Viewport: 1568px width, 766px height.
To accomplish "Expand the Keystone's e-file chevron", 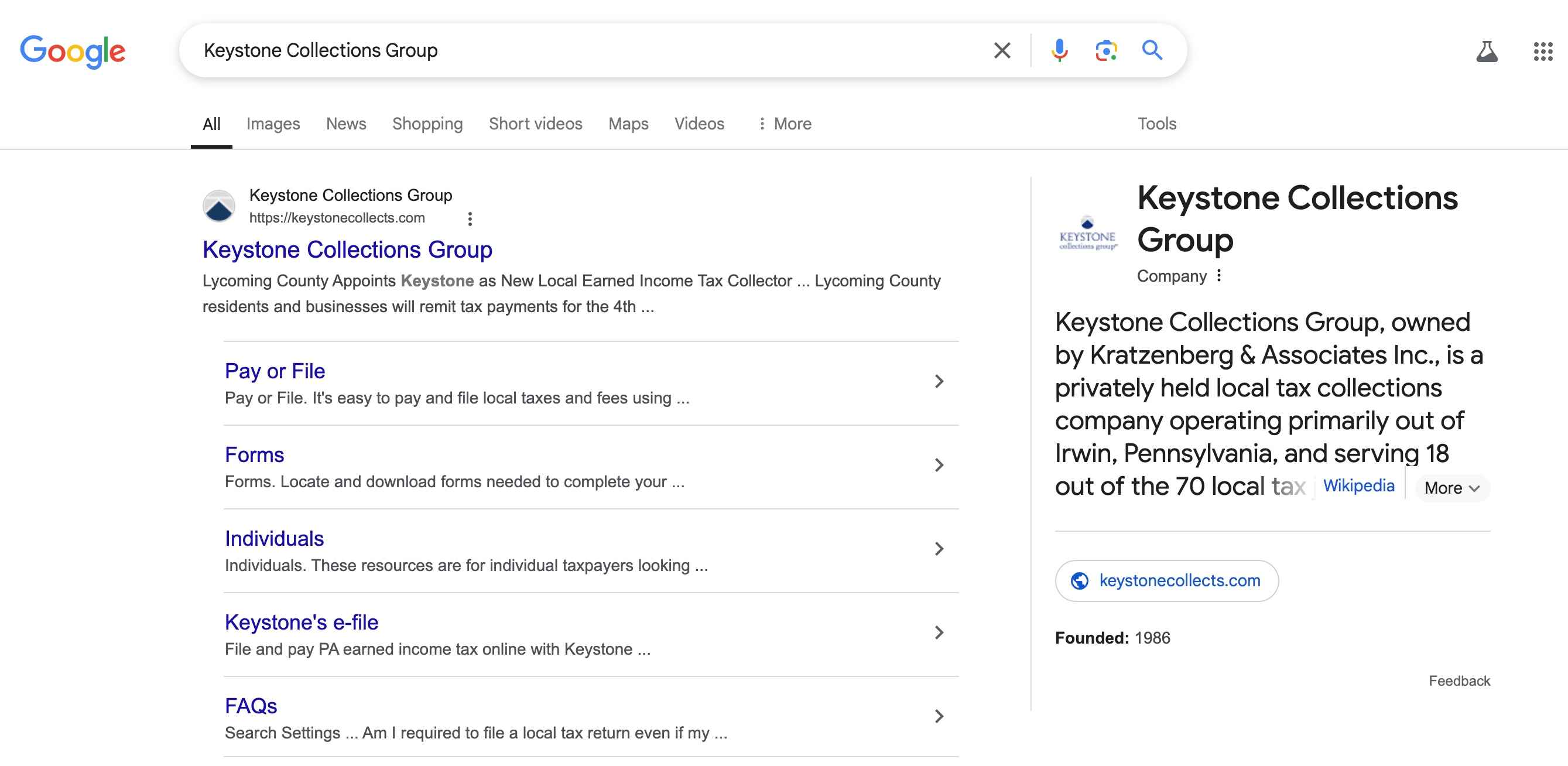I will tap(939, 633).
